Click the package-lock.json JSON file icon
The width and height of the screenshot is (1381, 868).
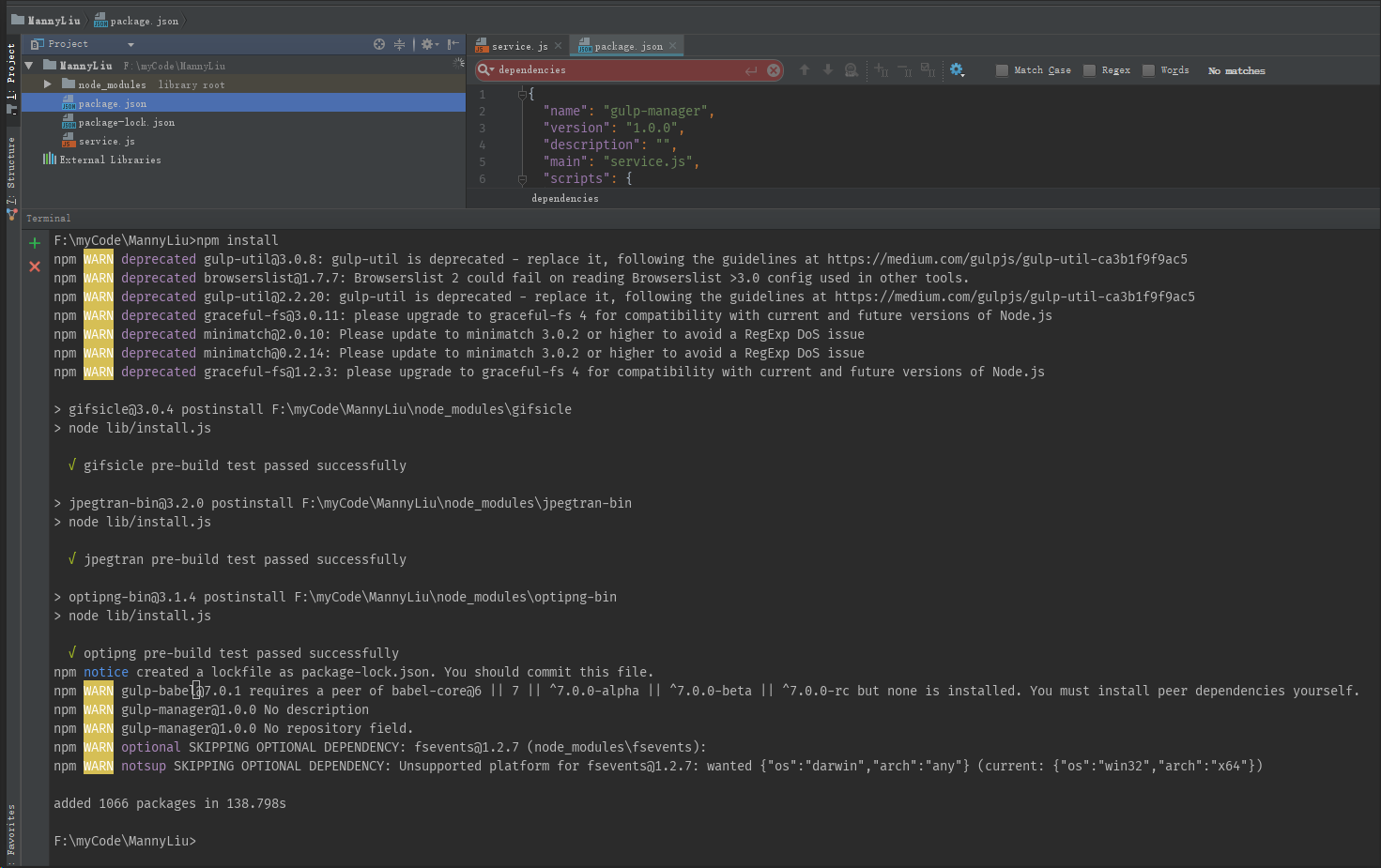point(69,122)
